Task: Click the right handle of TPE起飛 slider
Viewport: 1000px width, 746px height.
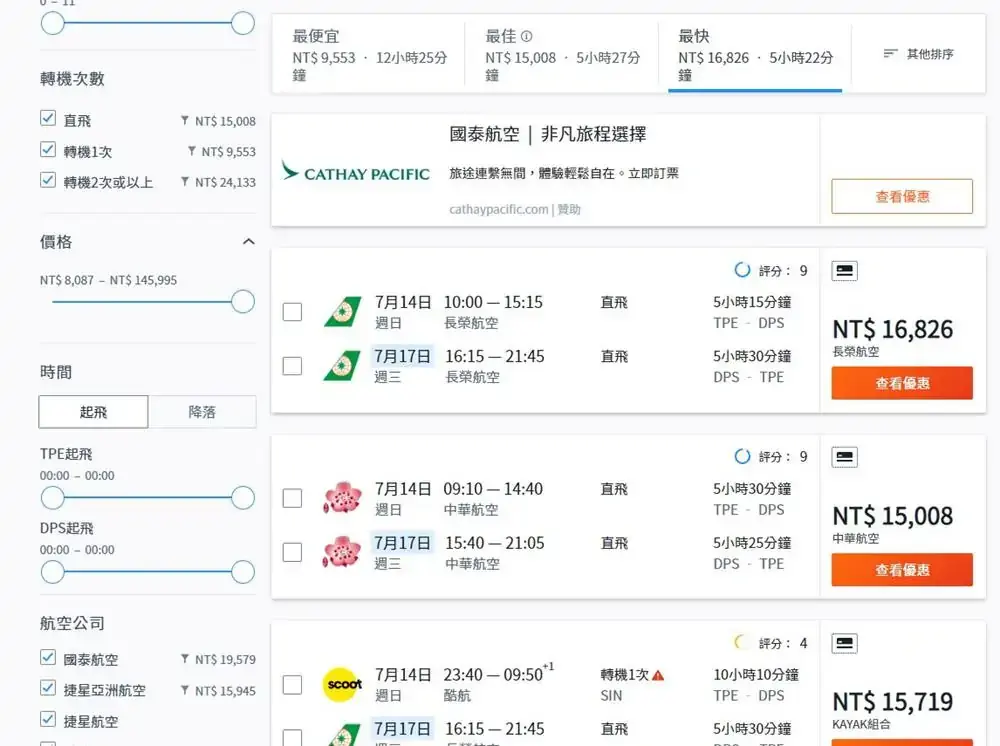Action: click(243, 498)
